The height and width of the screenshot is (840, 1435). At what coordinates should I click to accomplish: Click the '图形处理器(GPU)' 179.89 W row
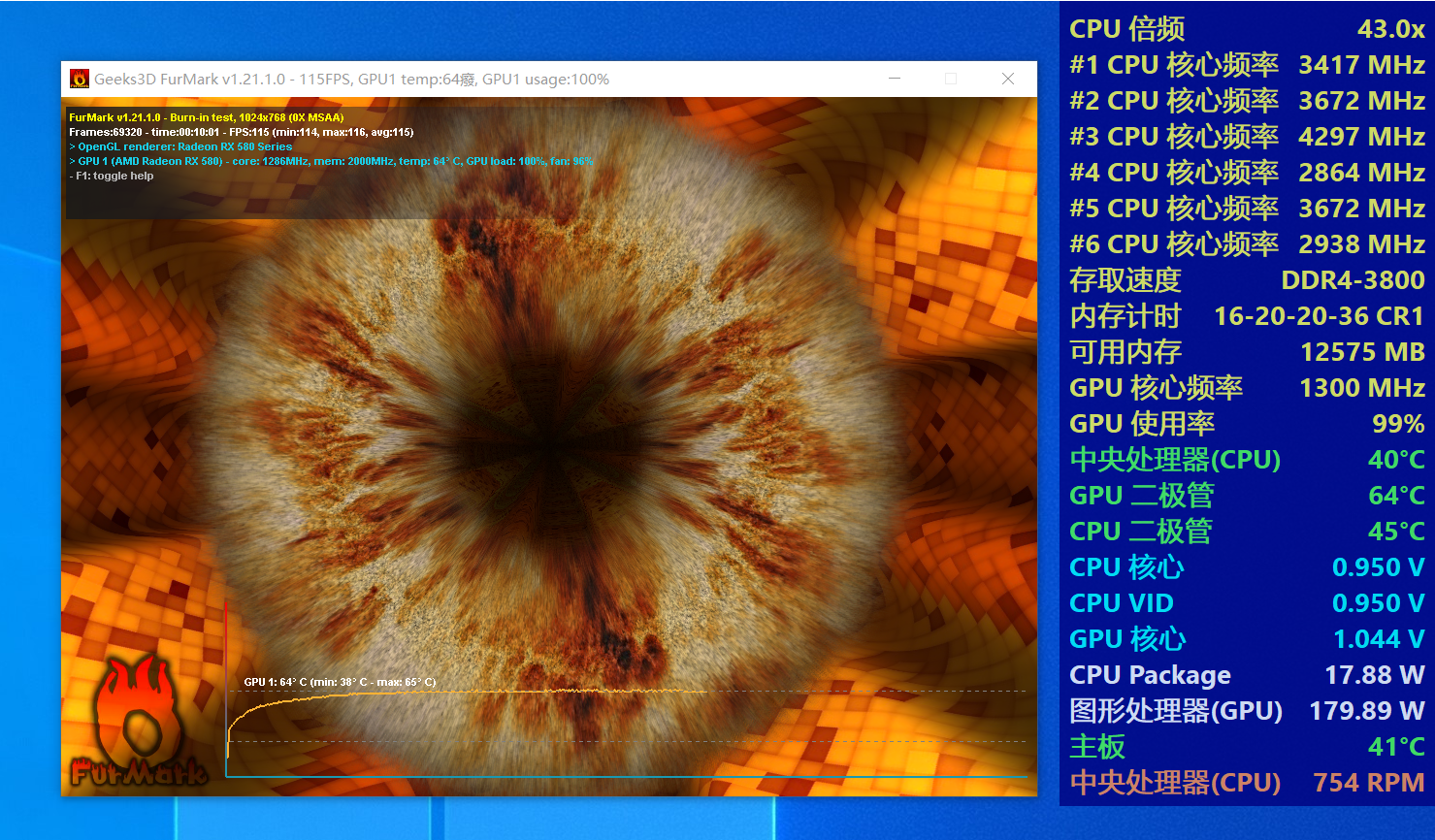pos(1247,711)
